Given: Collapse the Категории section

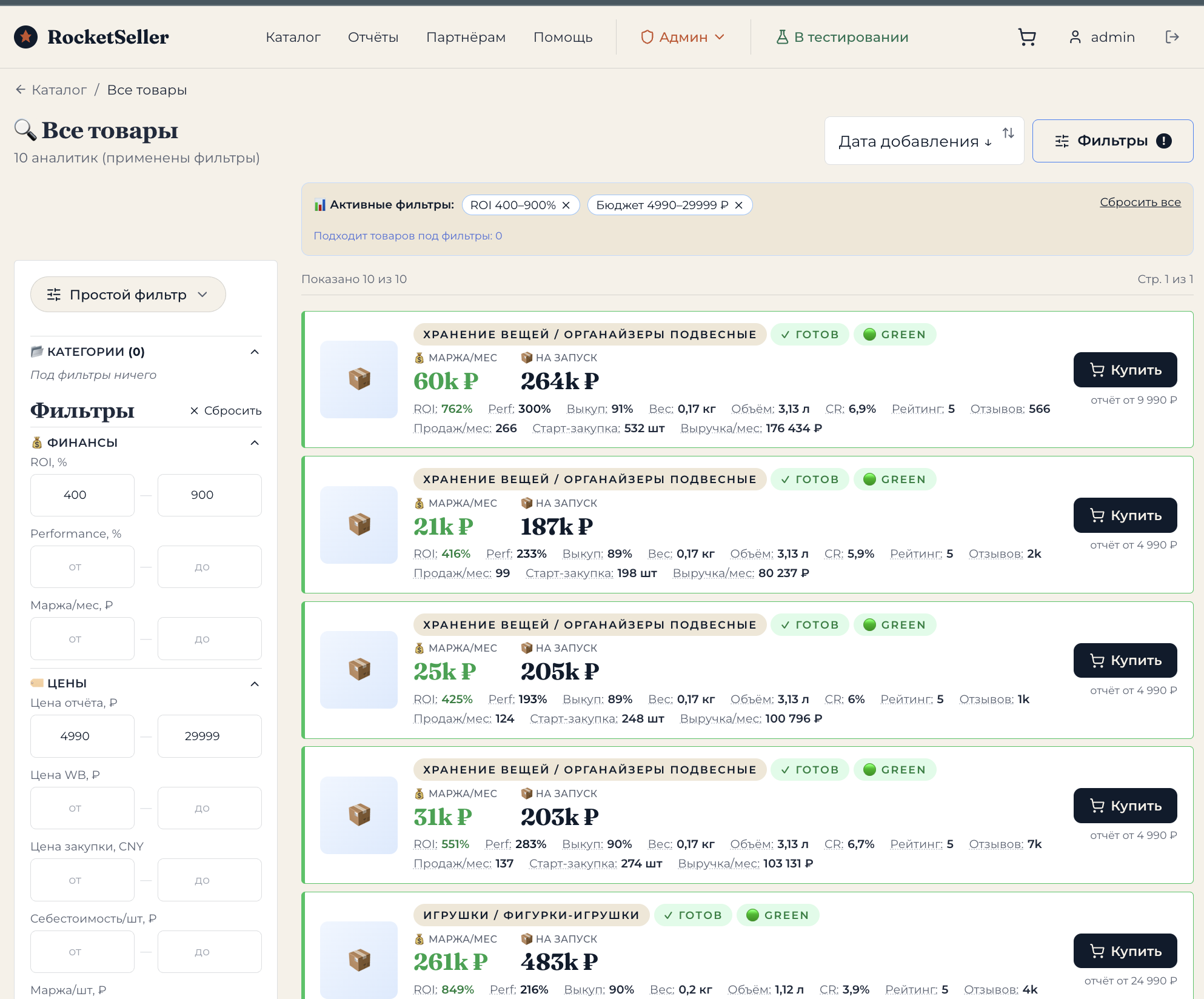Looking at the screenshot, I should point(255,352).
